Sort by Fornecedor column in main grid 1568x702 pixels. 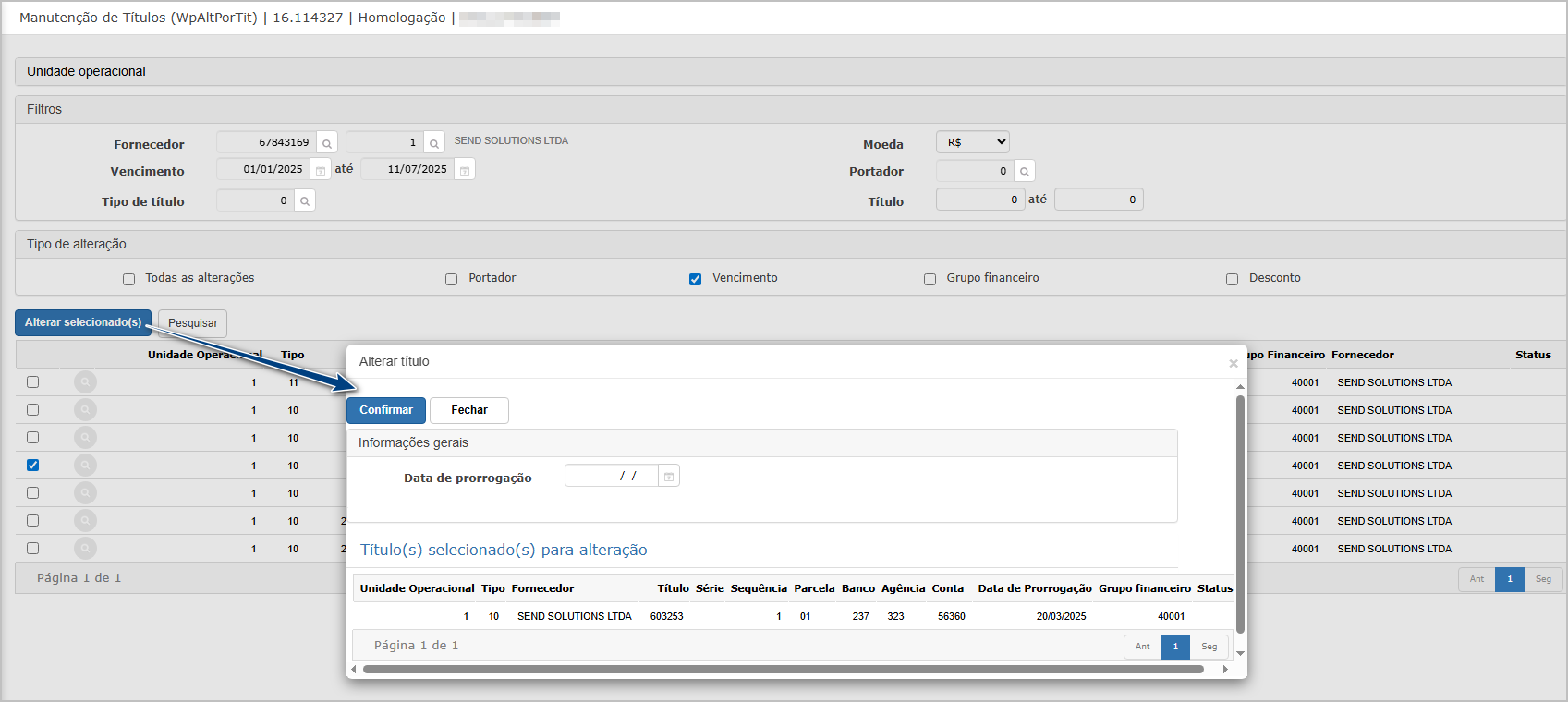pyautogui.click(x=1363, y=355)
